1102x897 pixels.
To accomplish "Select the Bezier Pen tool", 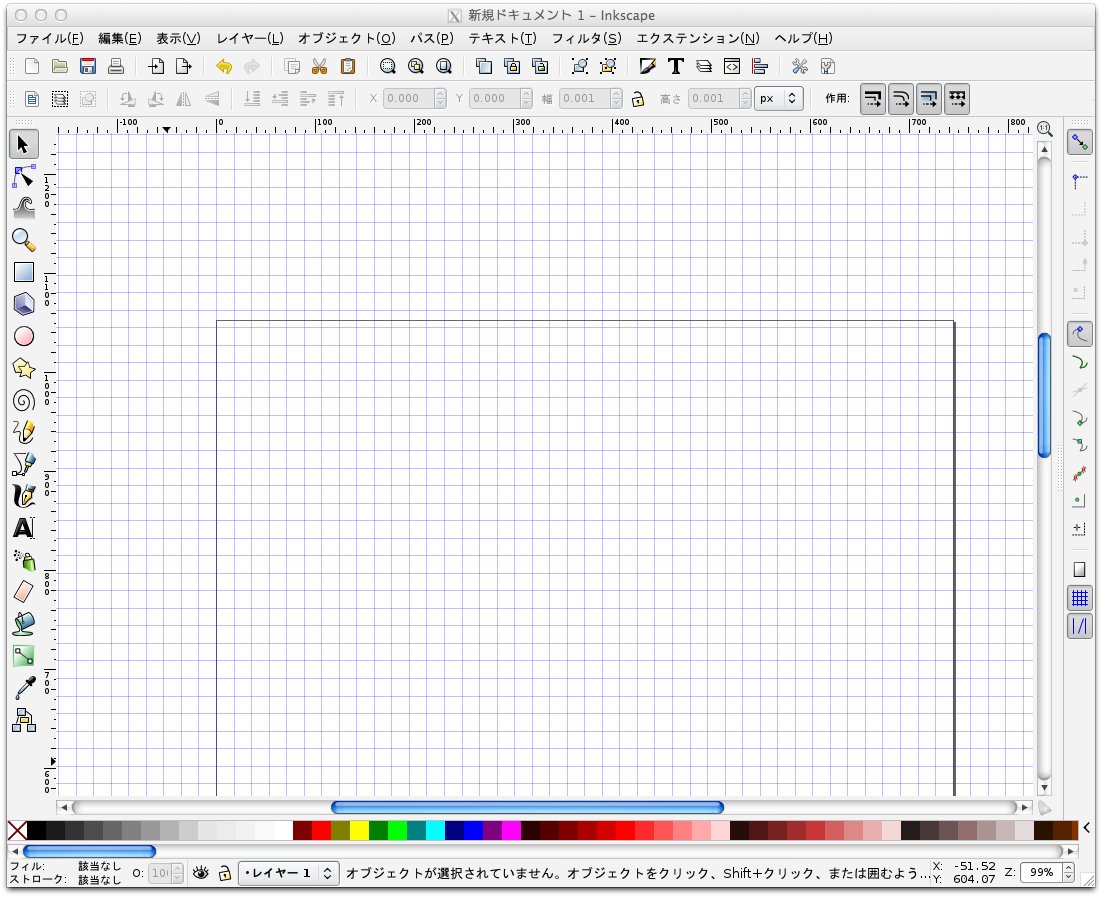I will pyautogui.click(x=24, y=464).
